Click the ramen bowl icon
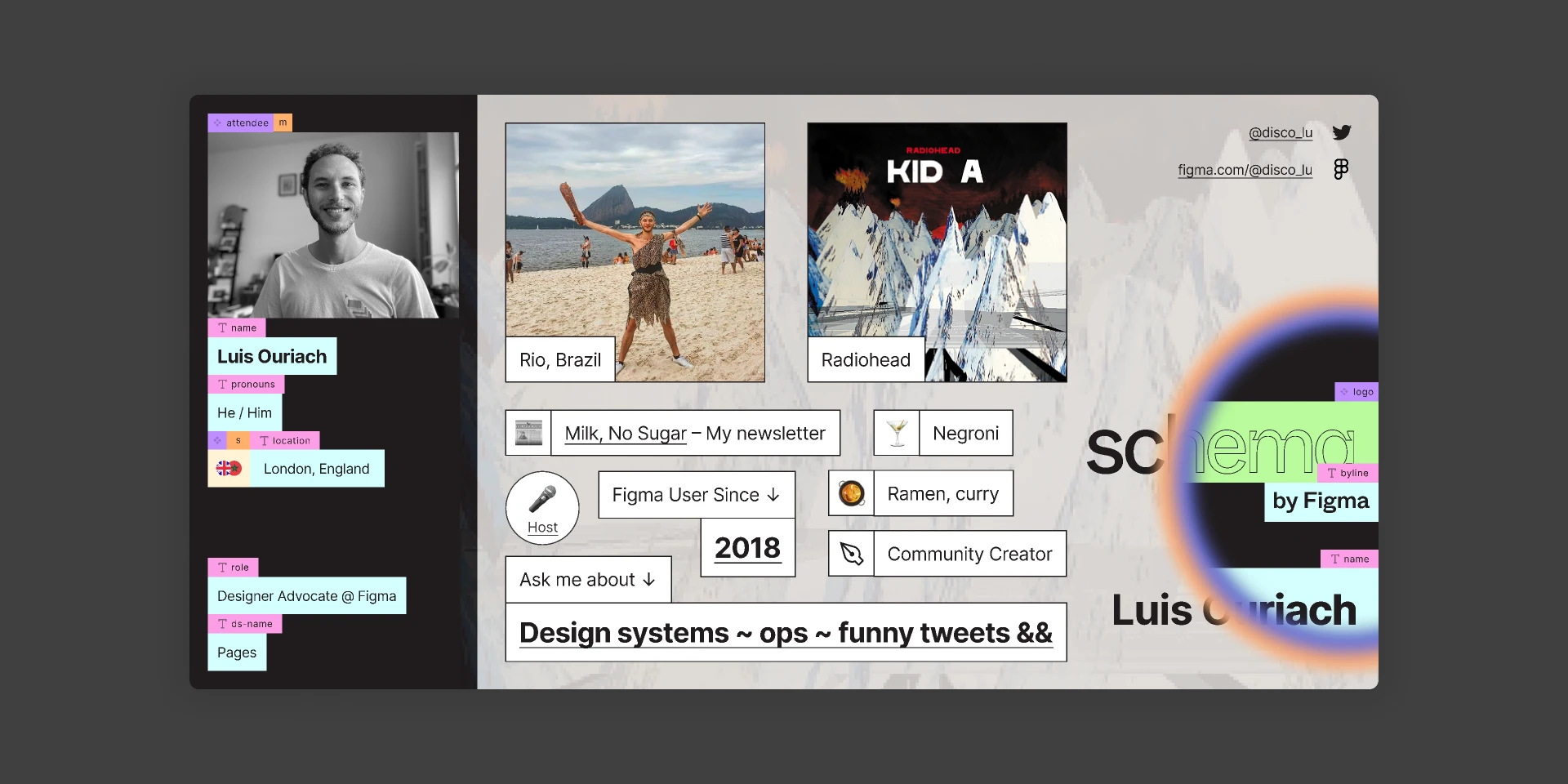The image size is (1568, 784). [852, 493]
